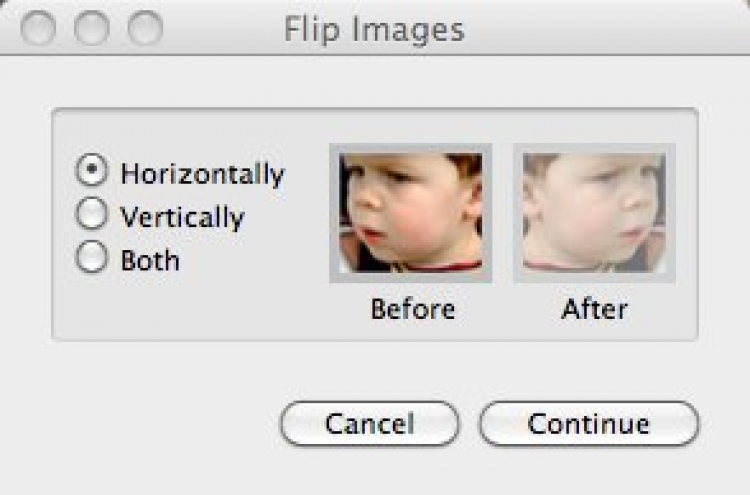Click the "Horizontally" label text
This screenshot has height=495, width=750.
pyautogui.click(x=202, y=173)
